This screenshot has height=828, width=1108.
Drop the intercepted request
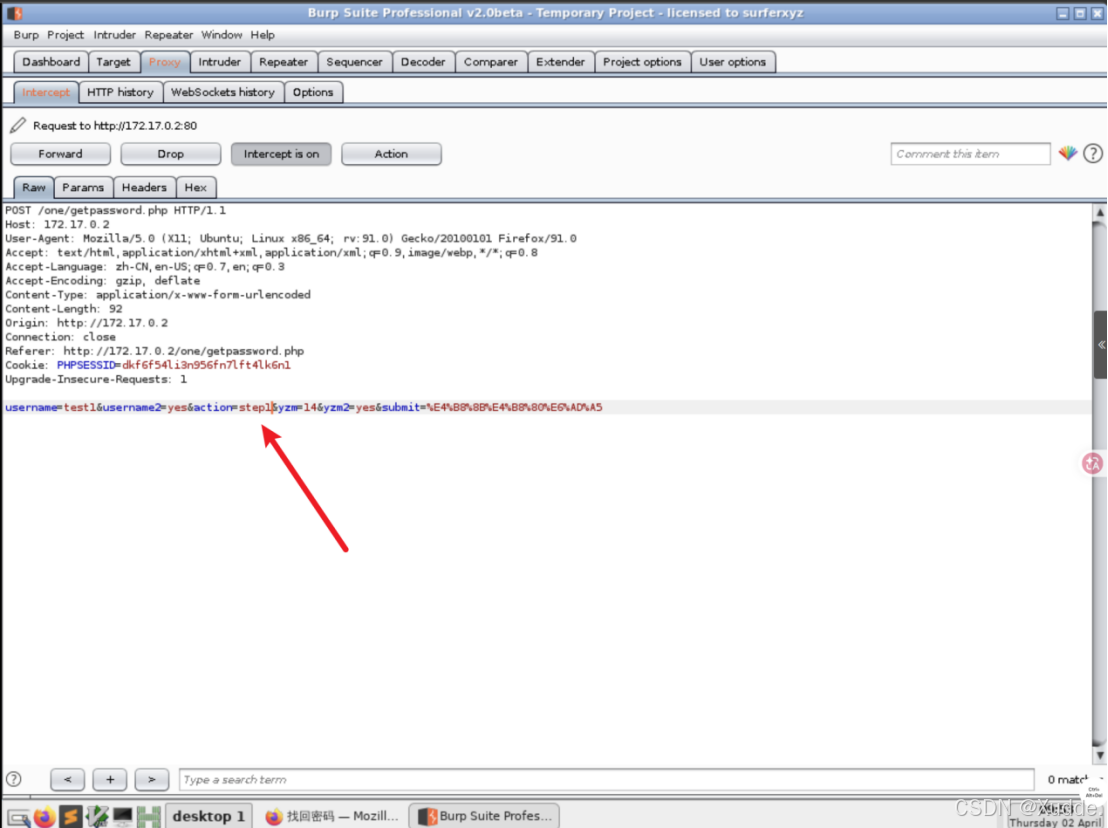(x=170, y=154)
